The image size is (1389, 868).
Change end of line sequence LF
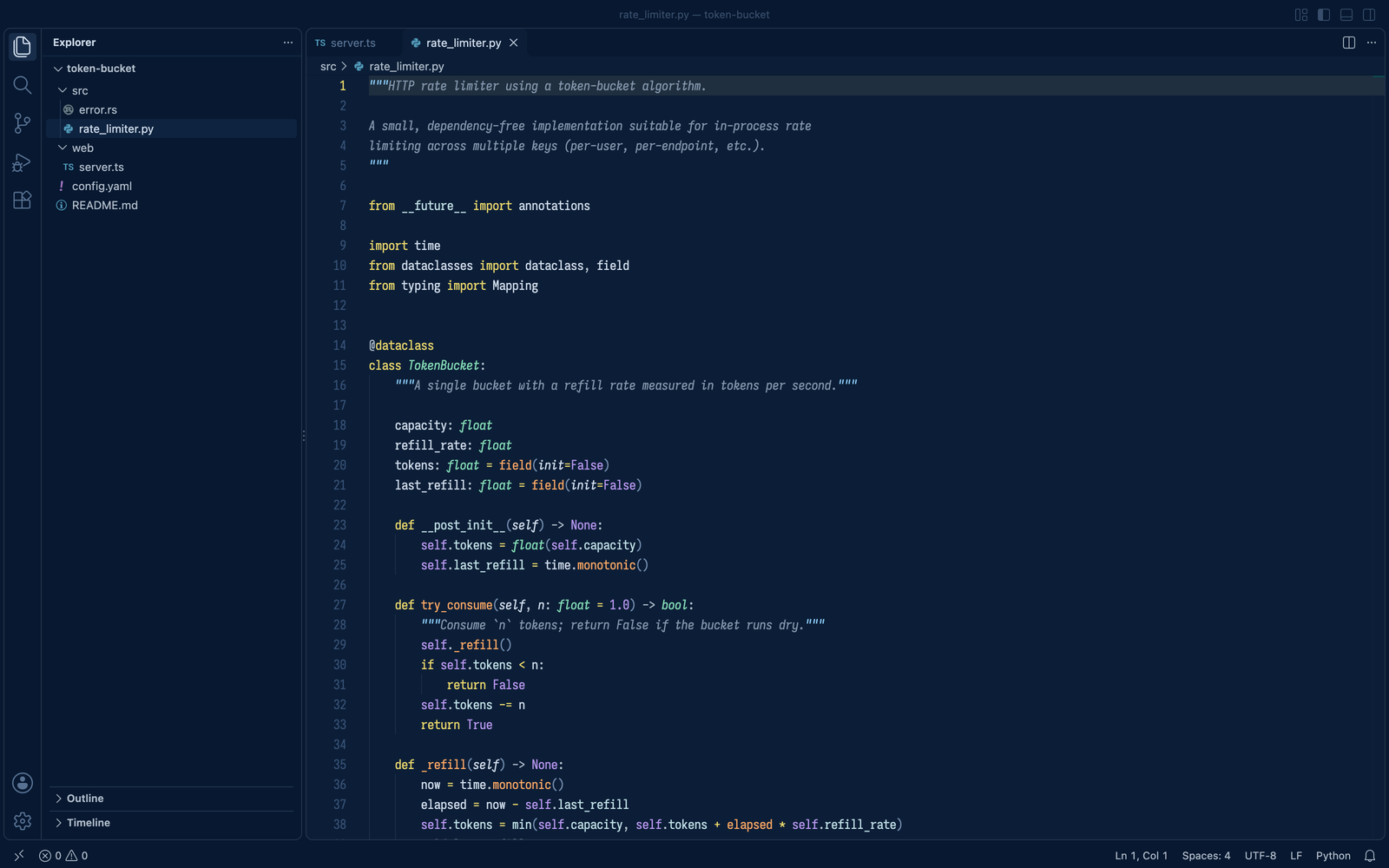(x=1296, y=856)
